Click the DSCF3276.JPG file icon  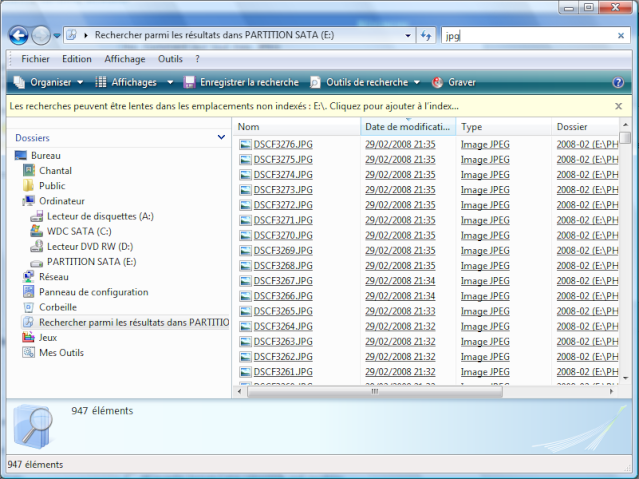pyautogui.click(x=245, y=145)
